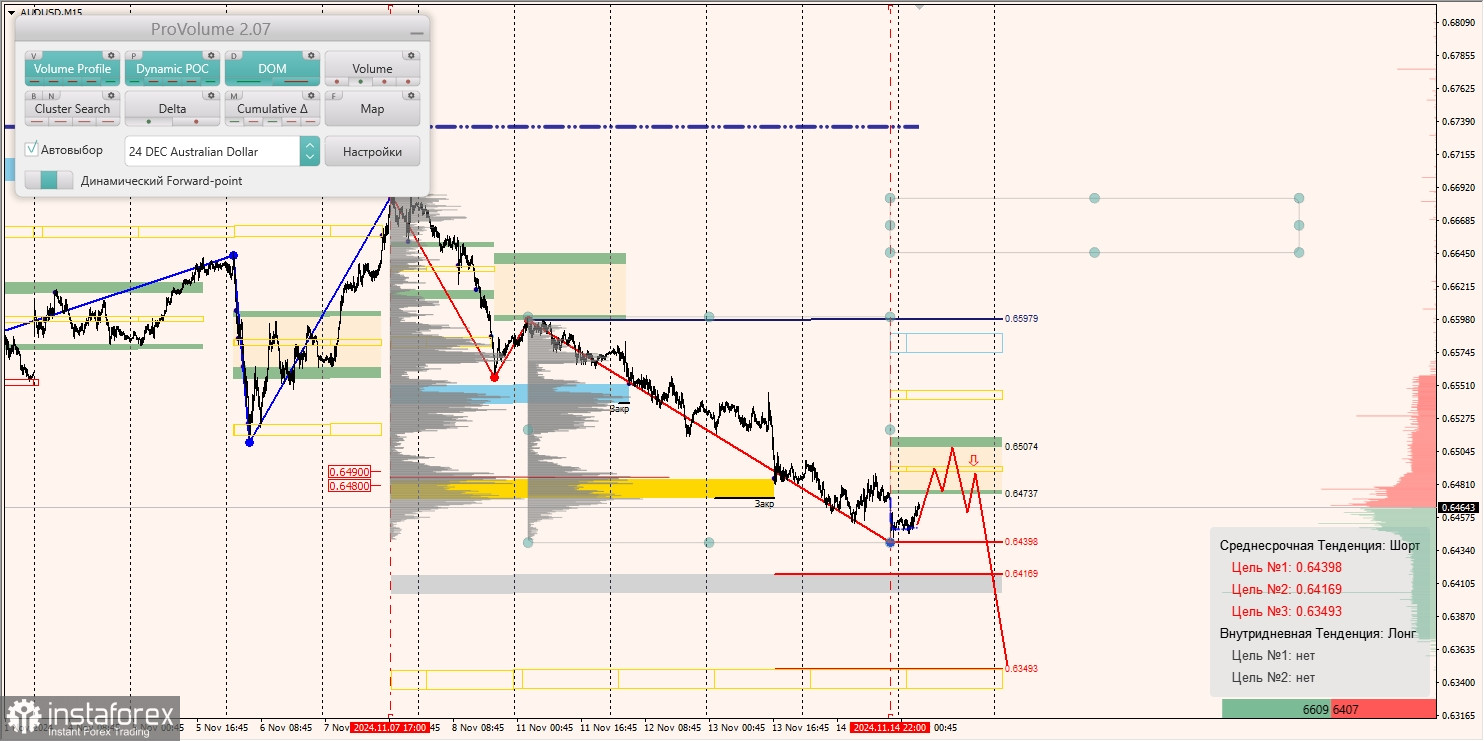Screen dimensions: 1484x741
Task: Click the Цель №3: 0.63493 info line
Action: point(1286,611)
